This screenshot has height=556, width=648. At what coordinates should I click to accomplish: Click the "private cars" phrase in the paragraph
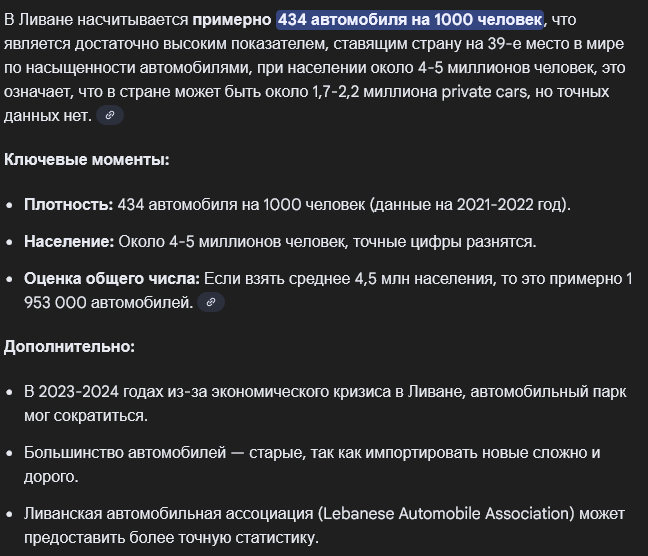pyautogui.click(x=485, y=92)
